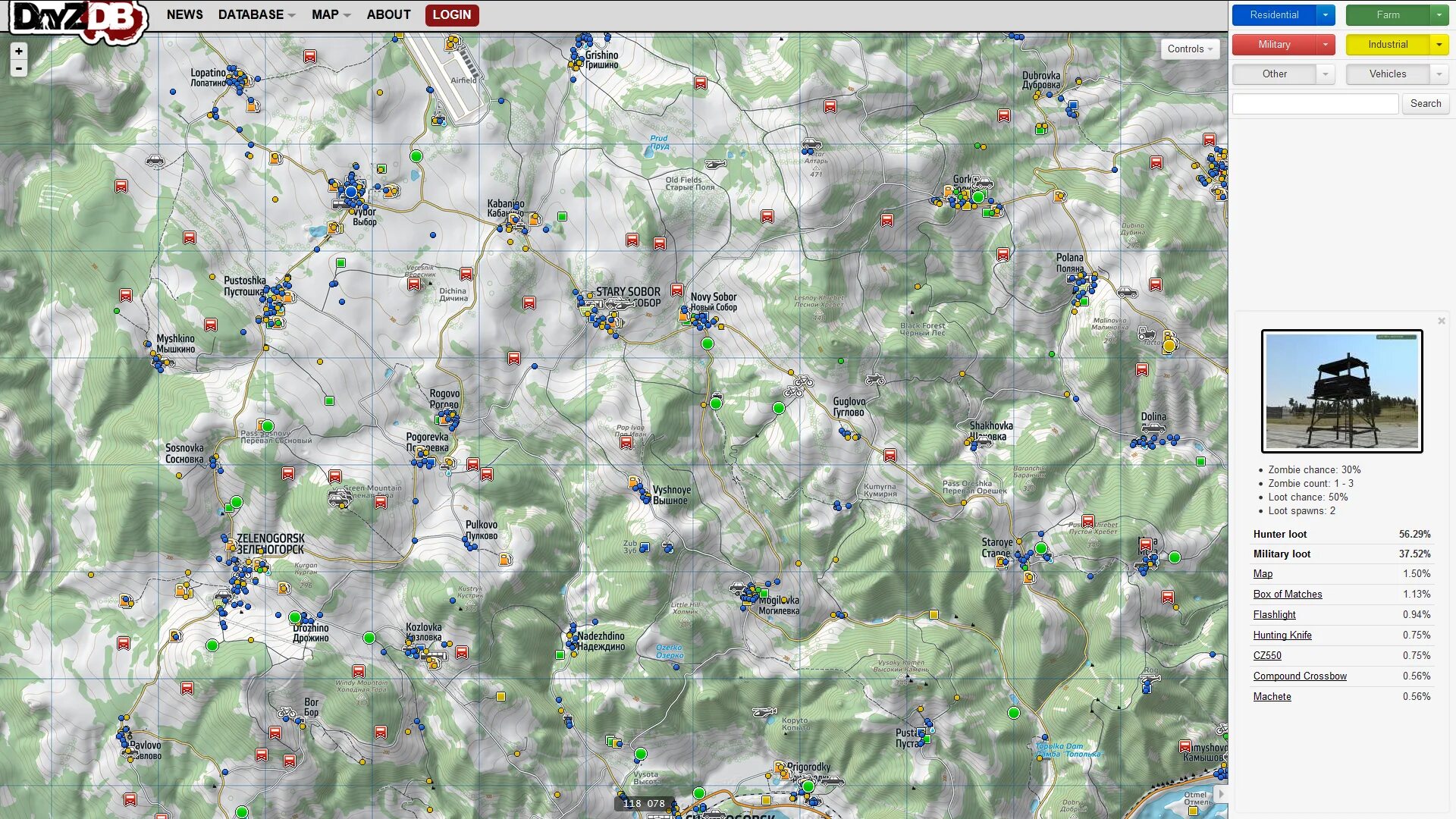This screenshot has width=1456, height=819.
Task: Expand the Farm filter dropdown arrow
Action: pyautogui.click(x=1439, y=14)
